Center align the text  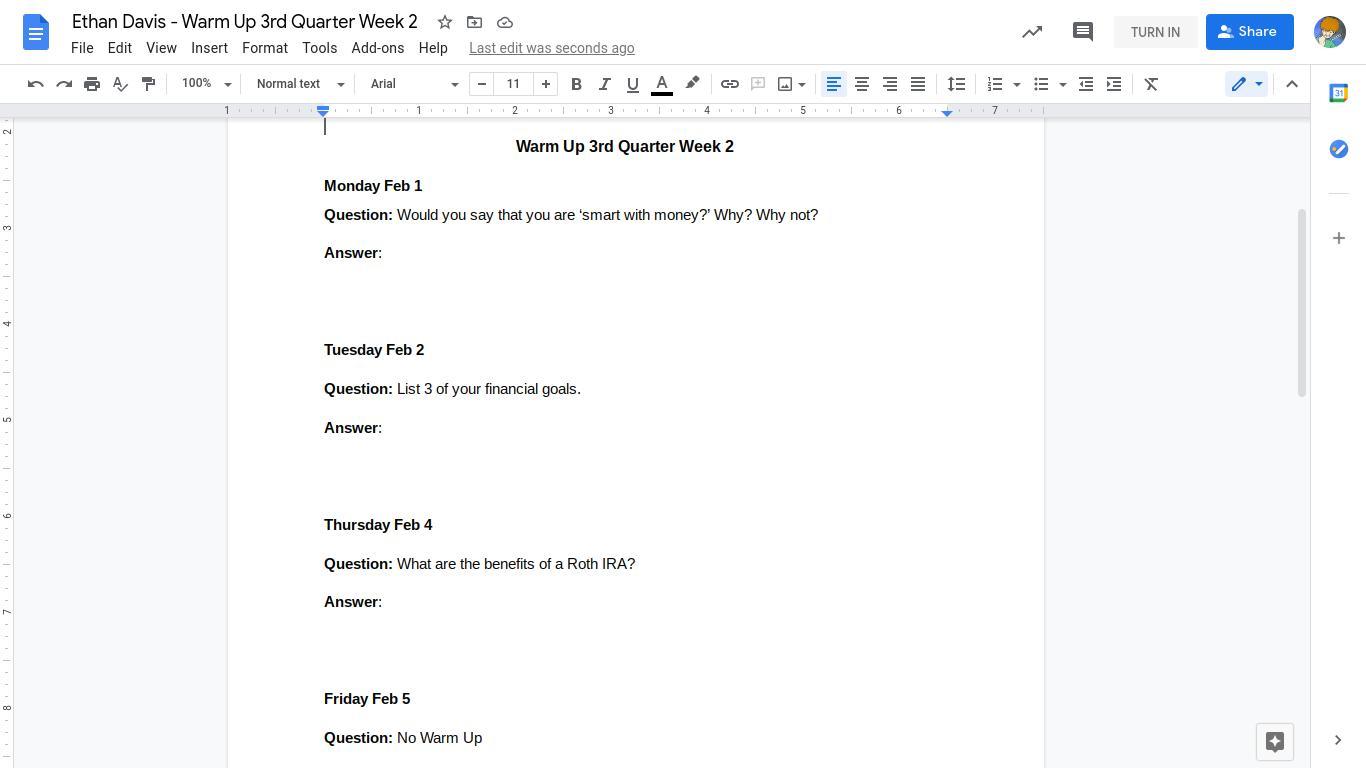coord(861,84)
